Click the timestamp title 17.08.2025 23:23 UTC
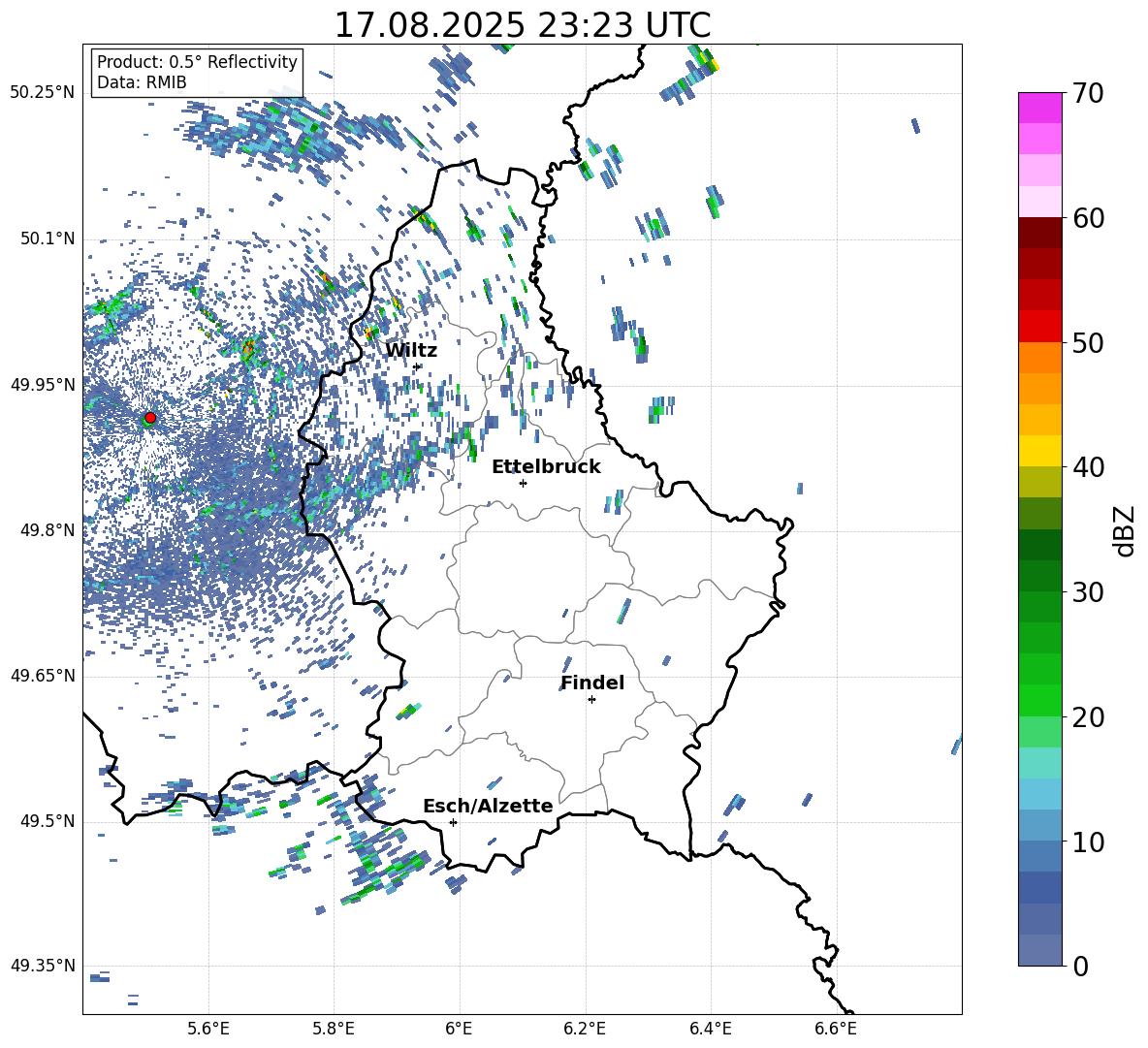Viewport: 1148px width, 1048px height. coord(523,25)
